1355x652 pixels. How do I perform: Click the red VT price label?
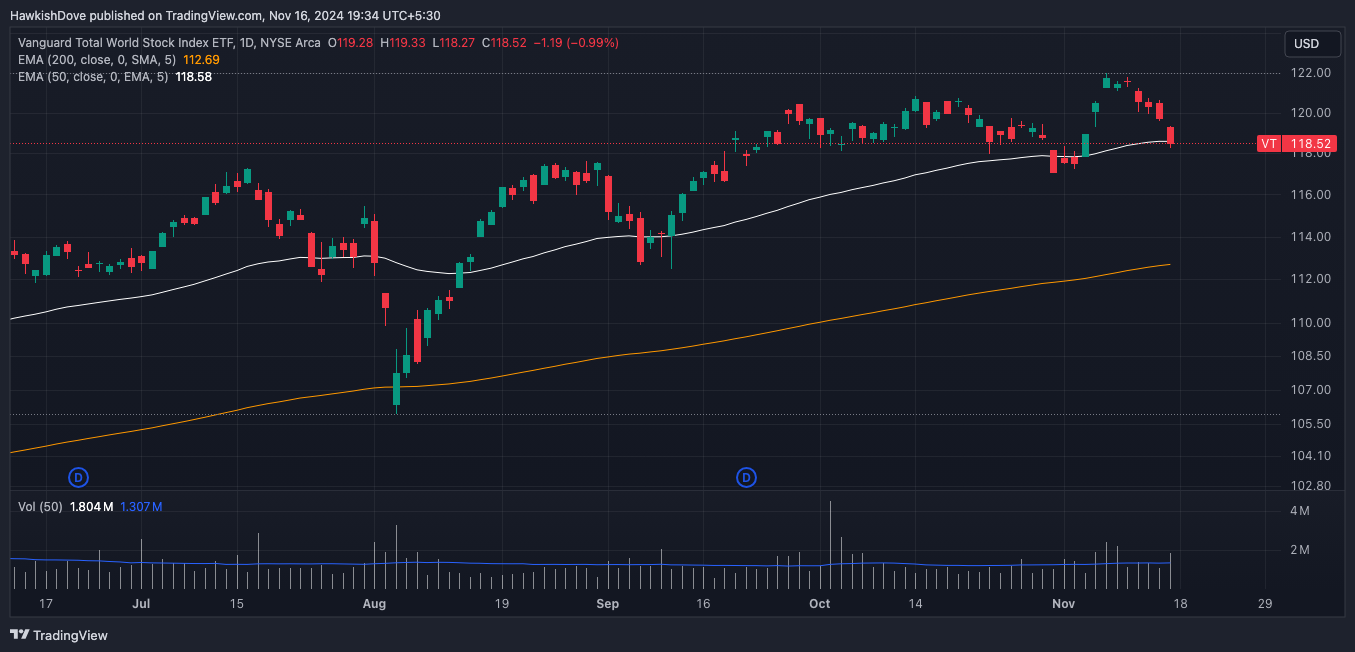[1269, 144]
